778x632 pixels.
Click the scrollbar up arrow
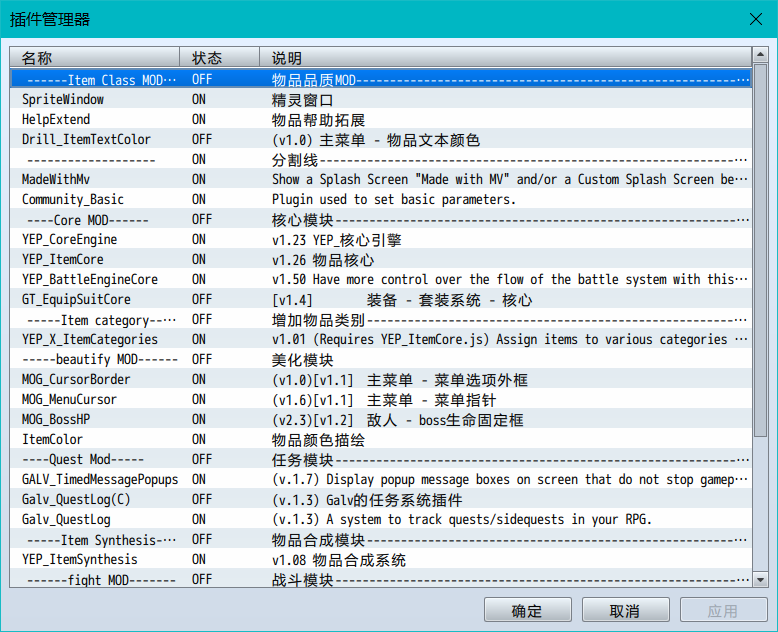click(760, 54)
